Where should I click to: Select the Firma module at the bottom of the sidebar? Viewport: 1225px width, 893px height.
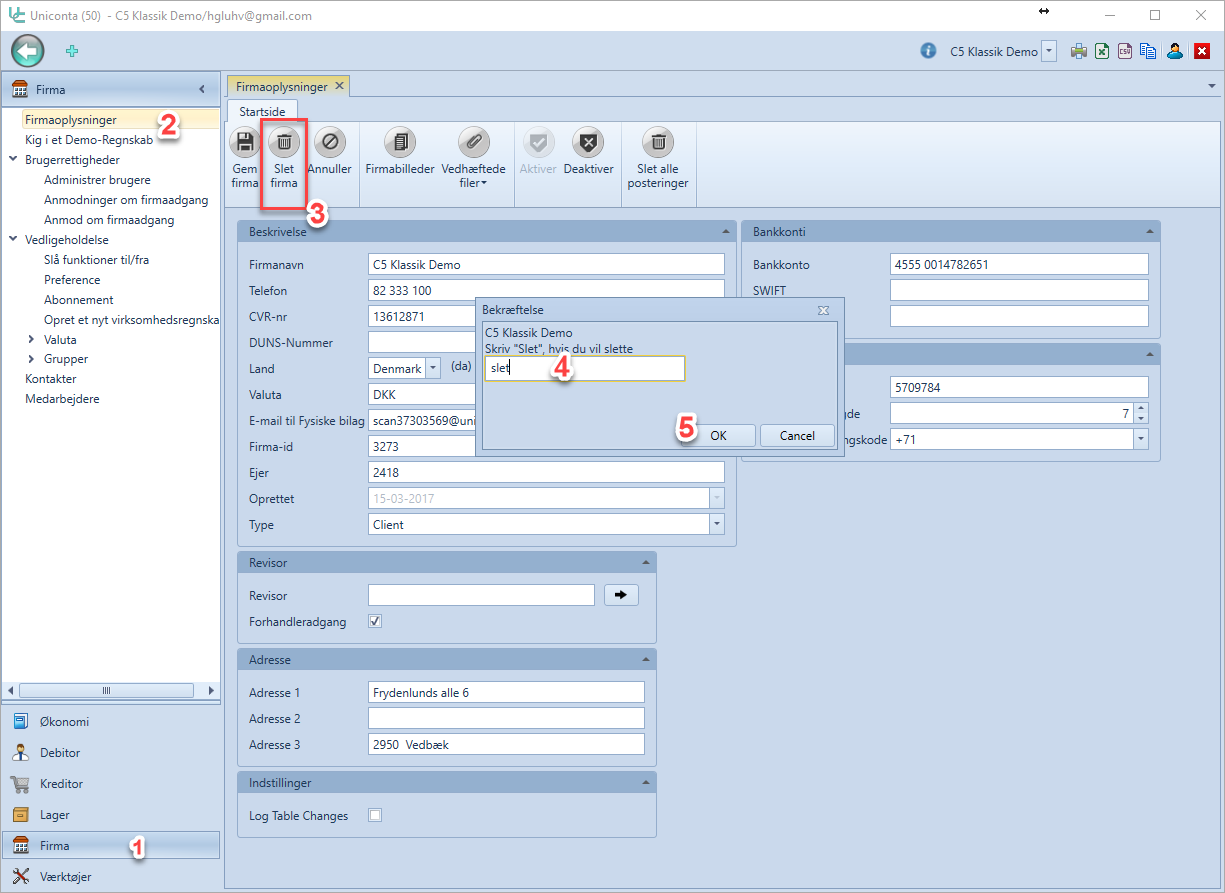click(110, 846)
